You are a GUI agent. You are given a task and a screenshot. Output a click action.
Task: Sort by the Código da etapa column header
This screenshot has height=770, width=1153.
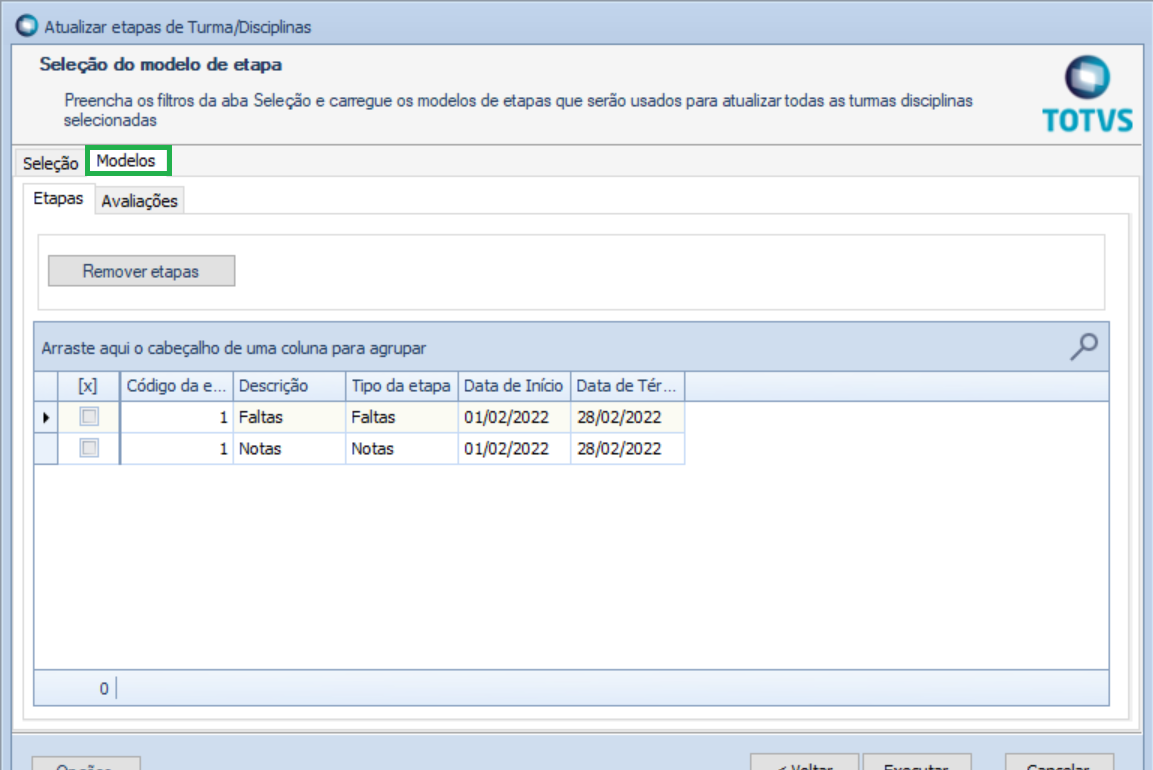(176, 386)
